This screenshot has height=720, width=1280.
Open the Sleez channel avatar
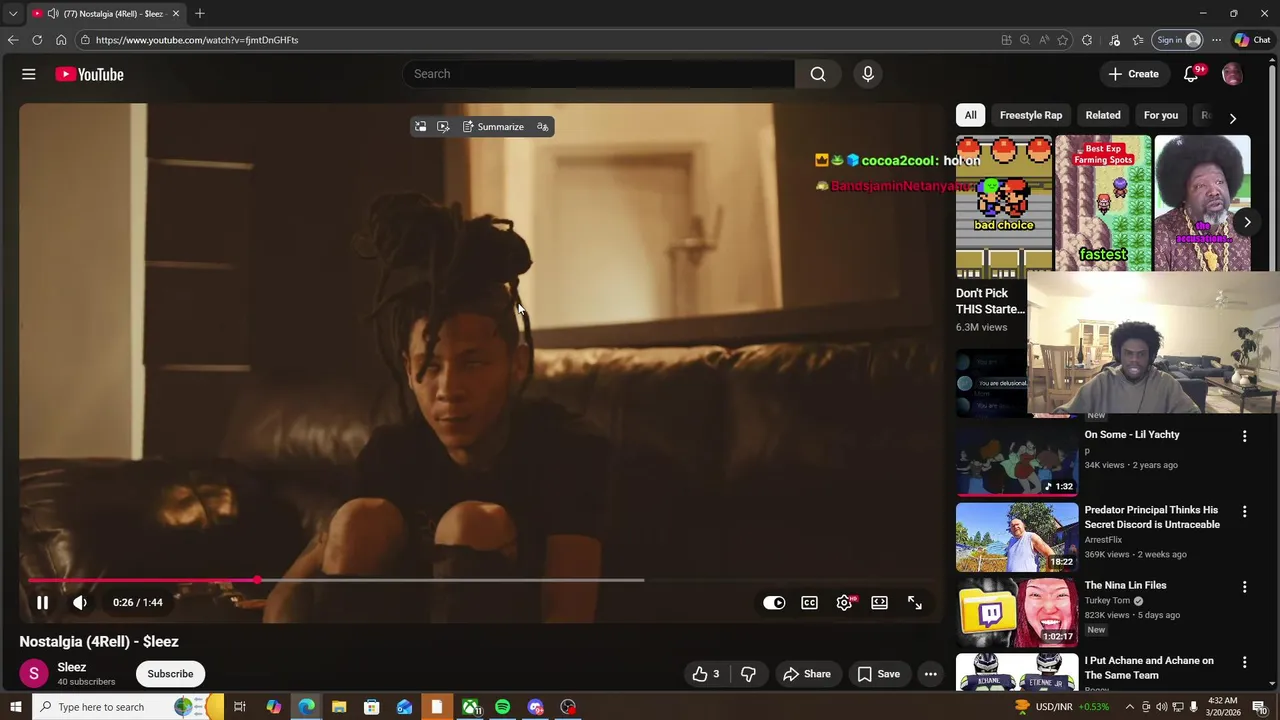pyautogui.click(x=34, y=674)
